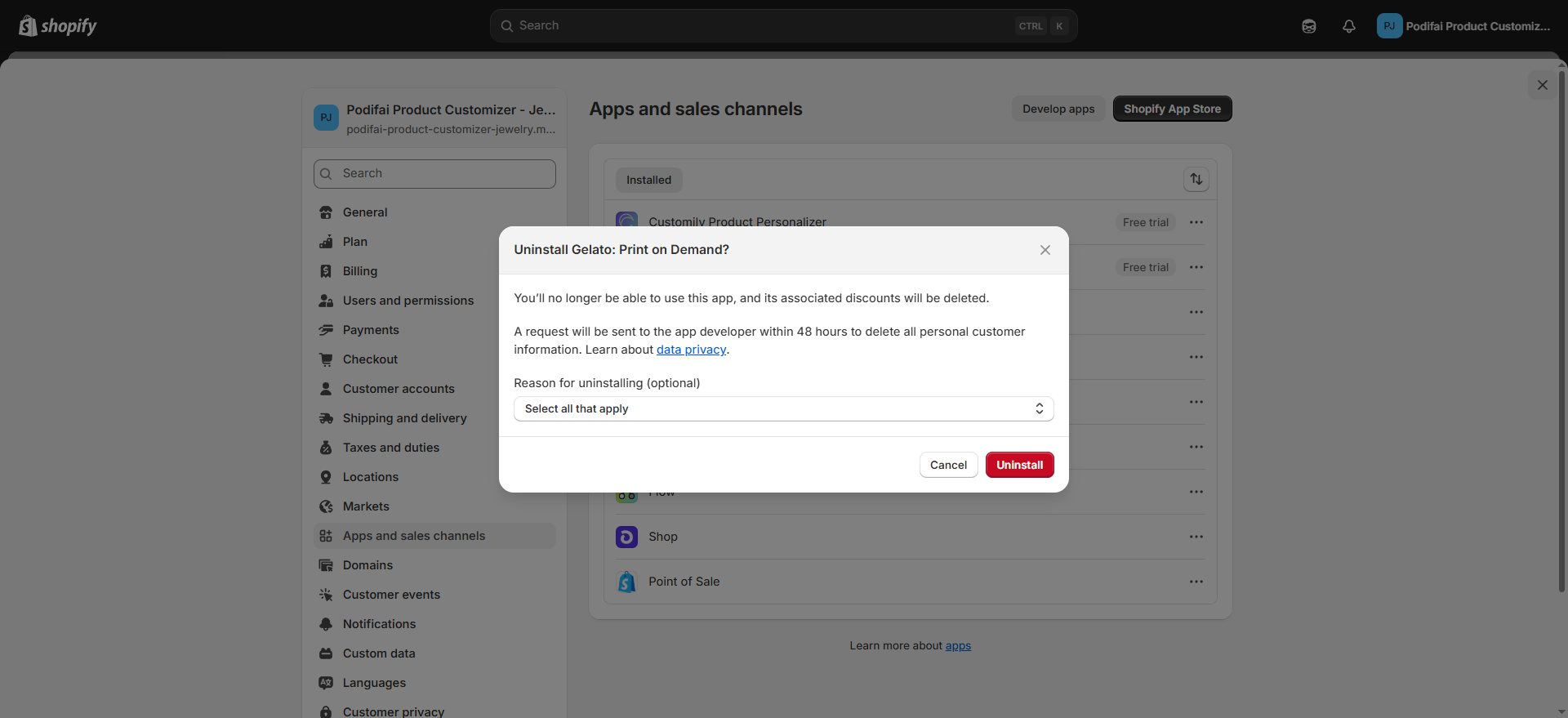Screen dimensions: 1568x718
Task: Open more actions for Point of Sale
Action: click(x=1196, y=582)
